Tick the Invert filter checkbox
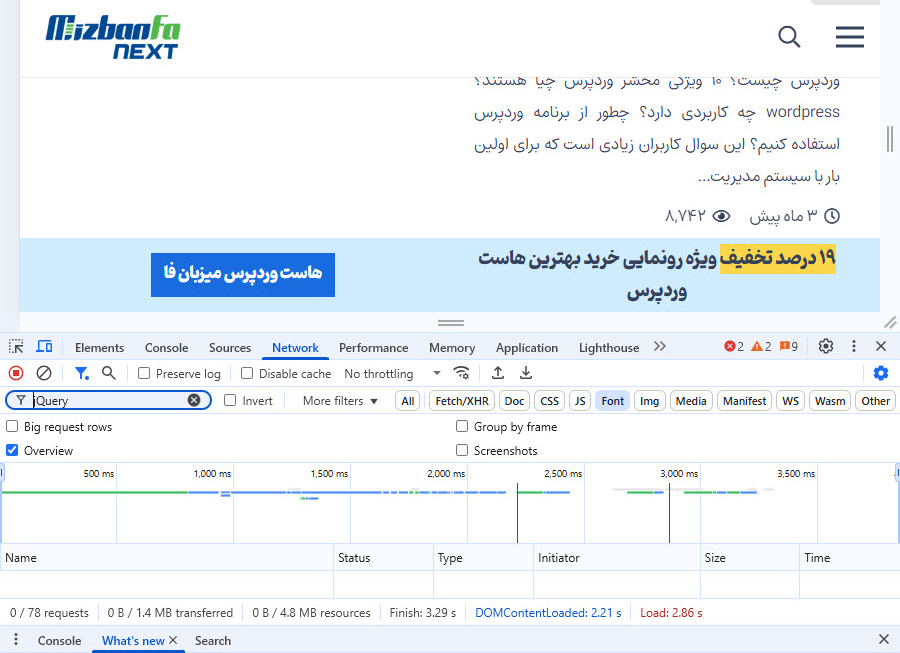Screen dimensions: 900x653 click(230, 401)
